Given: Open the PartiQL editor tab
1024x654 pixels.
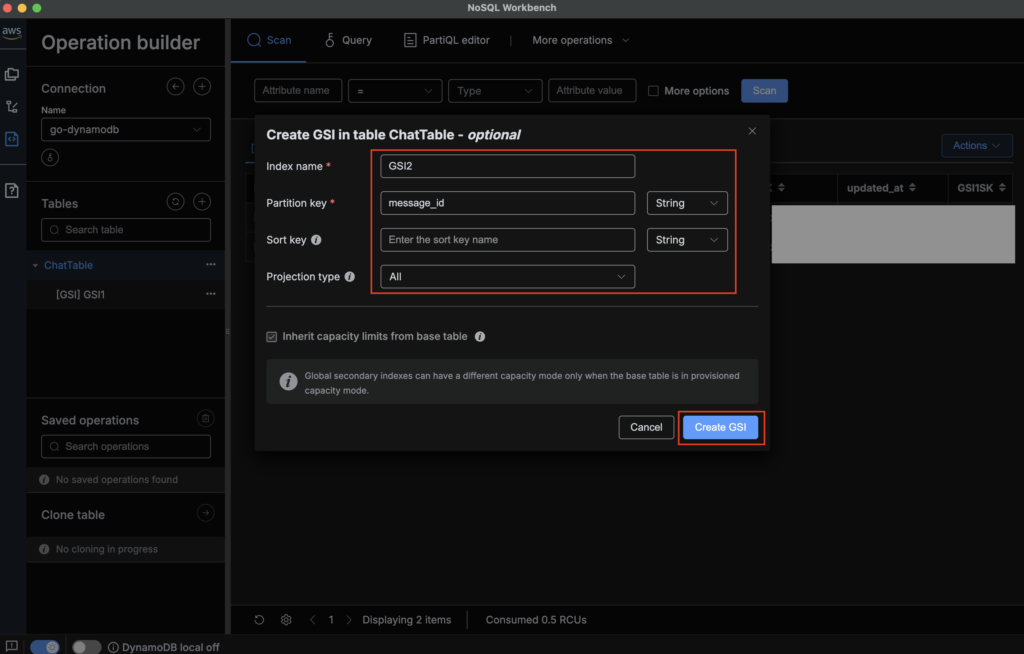Looking at the screenshot, I should coord(447,40).
